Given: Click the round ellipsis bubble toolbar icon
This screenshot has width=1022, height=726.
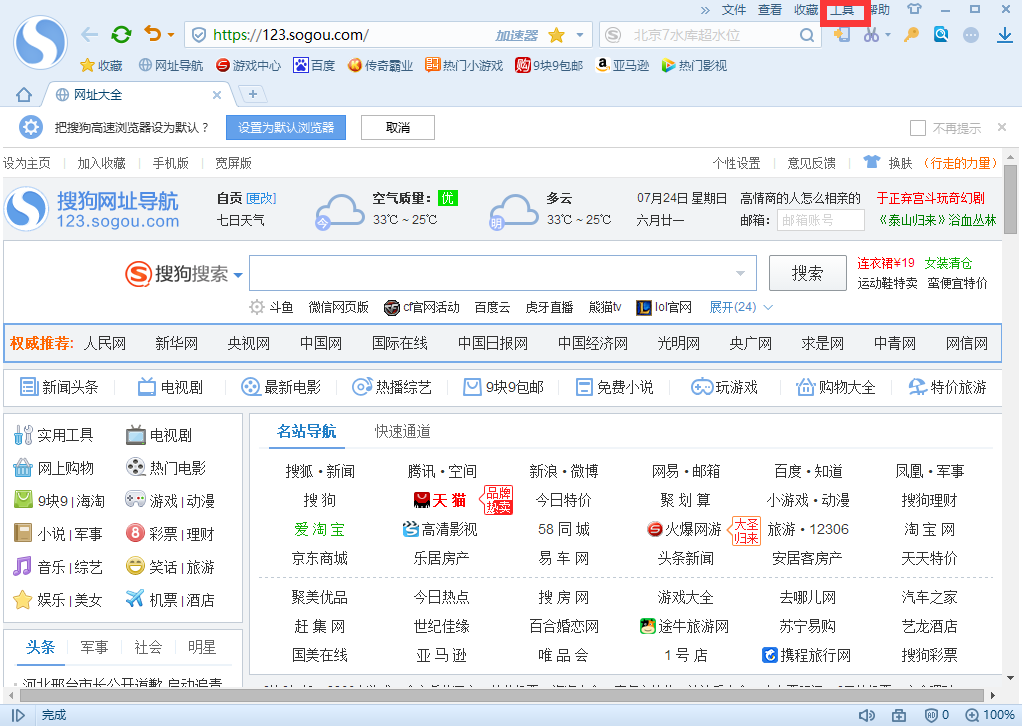Looking at the screenshot, I should click(971, 35).
